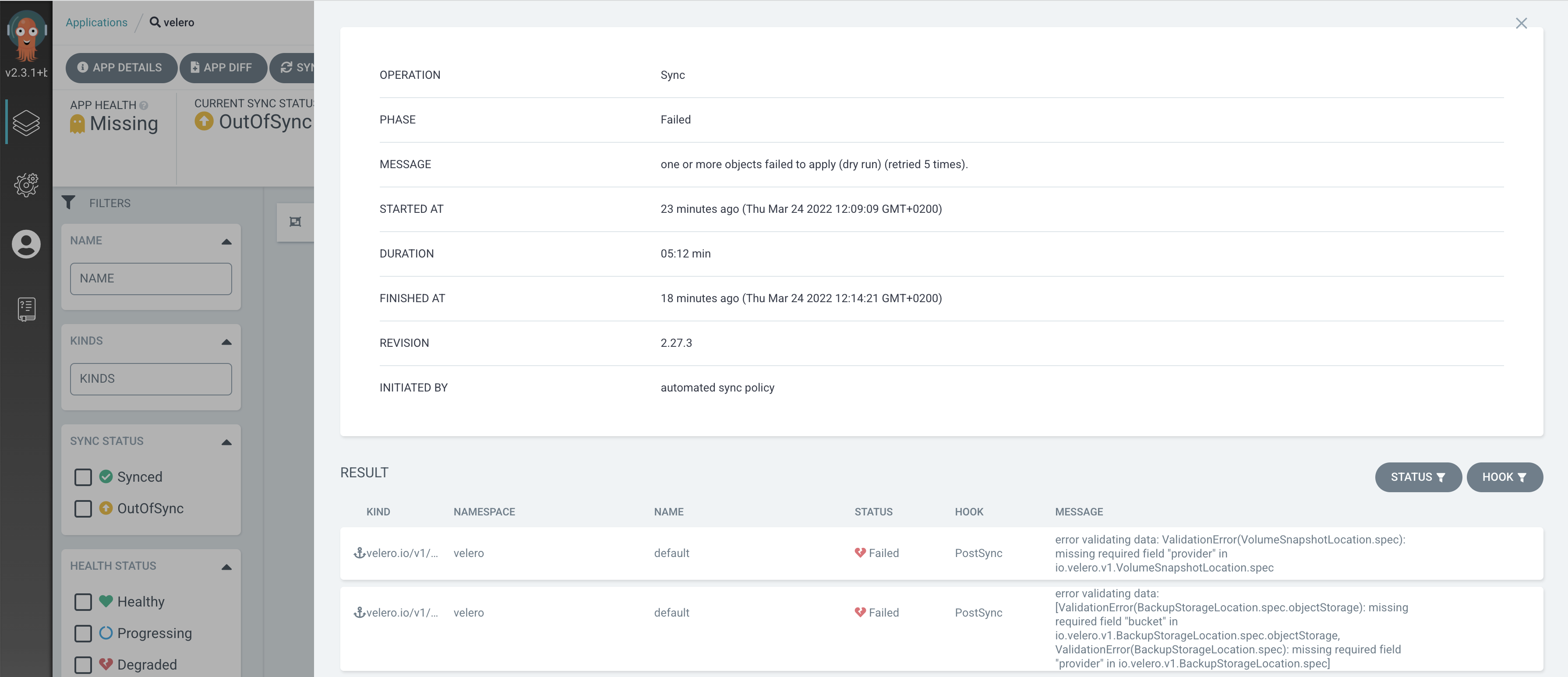The image size is (1568, 677).
Task: Open the Settings gears sidebar icon
Action: click(x=26, y=184)
